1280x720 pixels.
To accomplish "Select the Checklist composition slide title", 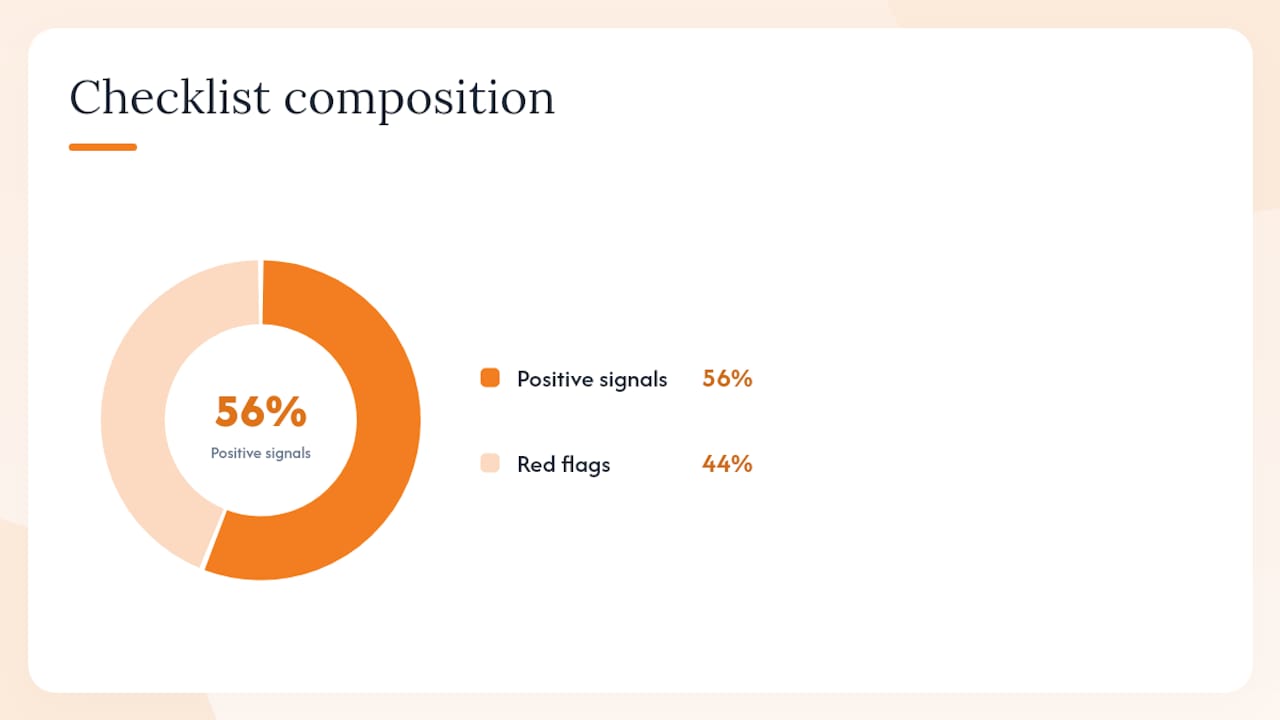I will (x=312, y=99).
